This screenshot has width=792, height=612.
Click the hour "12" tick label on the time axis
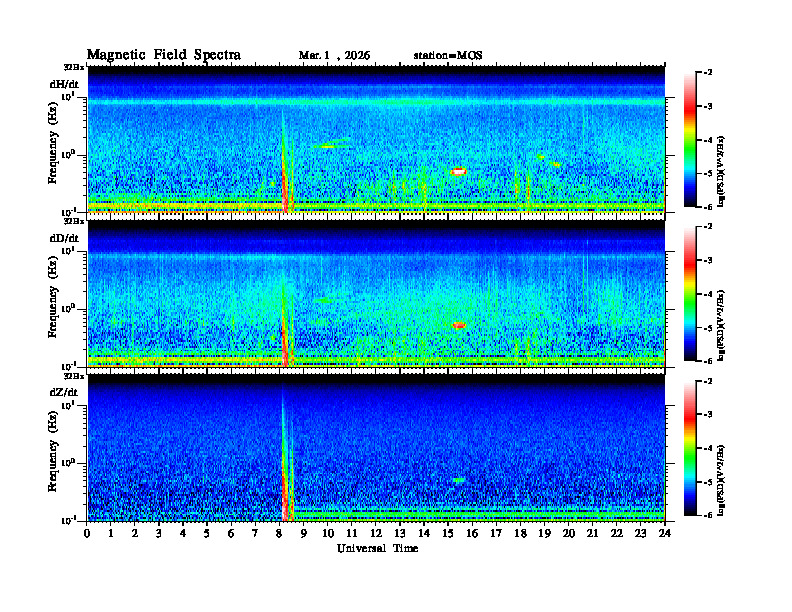pos(376,534)
